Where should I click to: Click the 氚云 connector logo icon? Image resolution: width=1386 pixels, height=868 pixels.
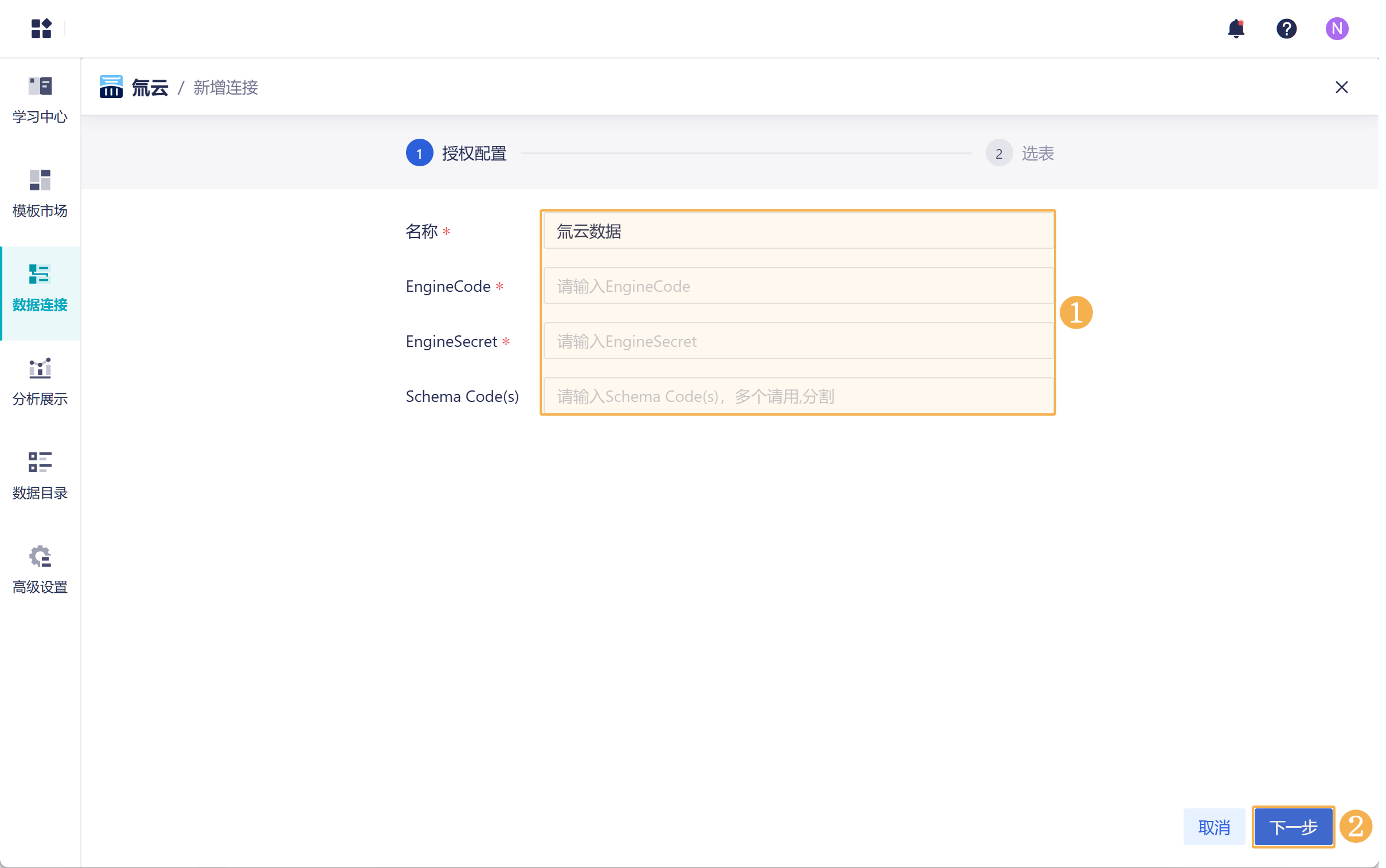coord(111,87)
